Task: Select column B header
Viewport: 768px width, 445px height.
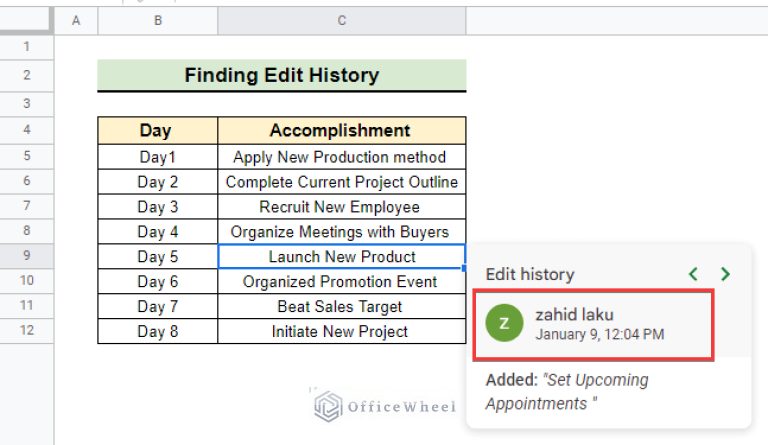Action: (157, 20)
